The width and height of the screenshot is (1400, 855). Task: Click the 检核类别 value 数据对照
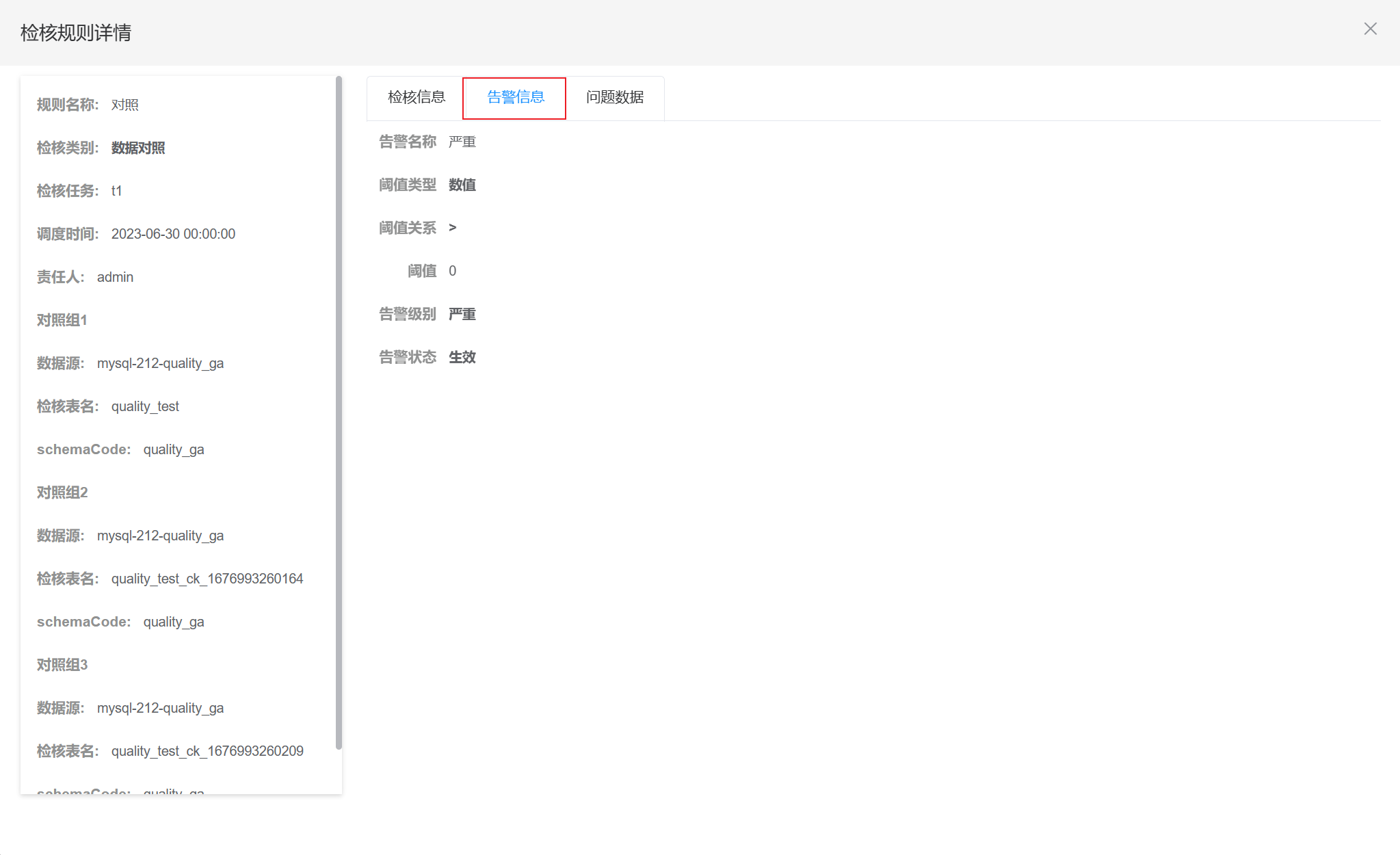pyautogui.click(x=137, y=148)
